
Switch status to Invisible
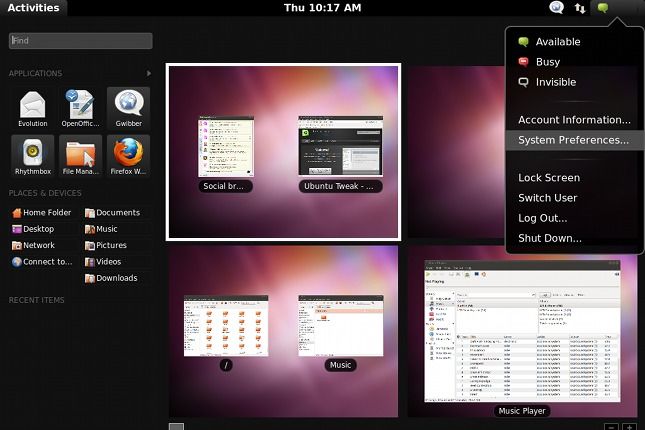pyautogui.click(x=555, y=82)
